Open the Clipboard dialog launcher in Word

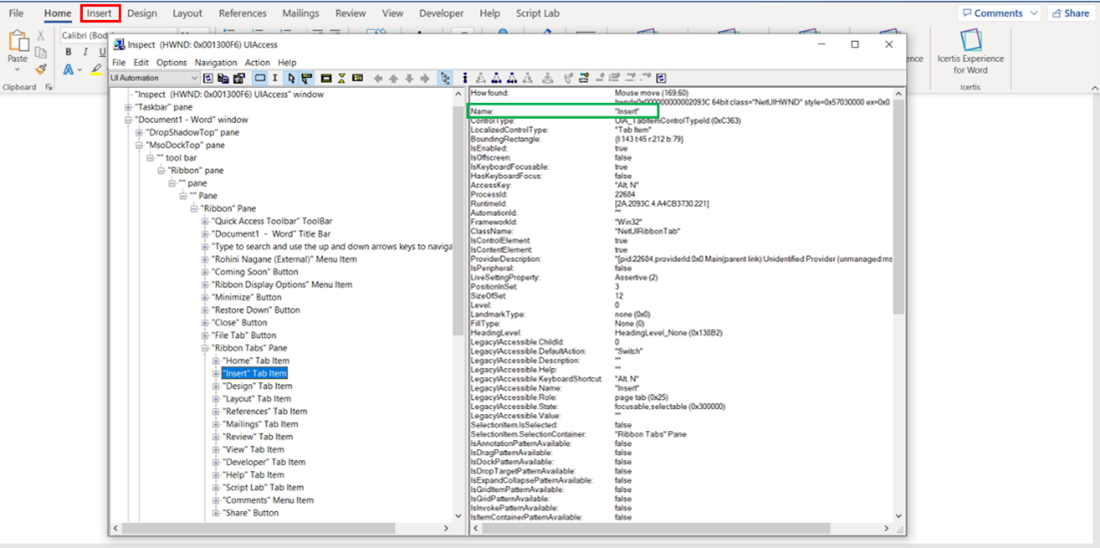pyautogui.click(x=49, y=87)
